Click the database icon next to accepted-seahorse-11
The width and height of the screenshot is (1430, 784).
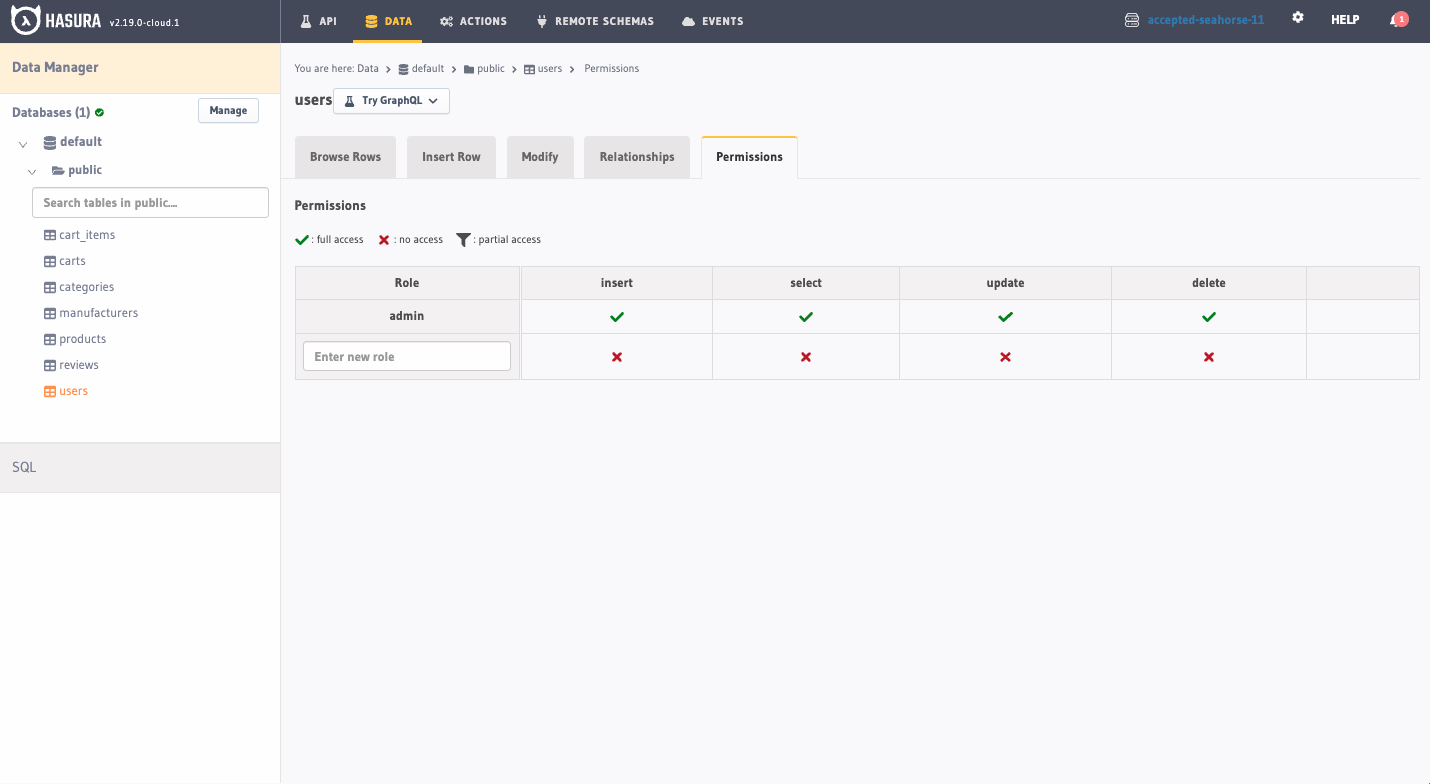click(1131, 18)
